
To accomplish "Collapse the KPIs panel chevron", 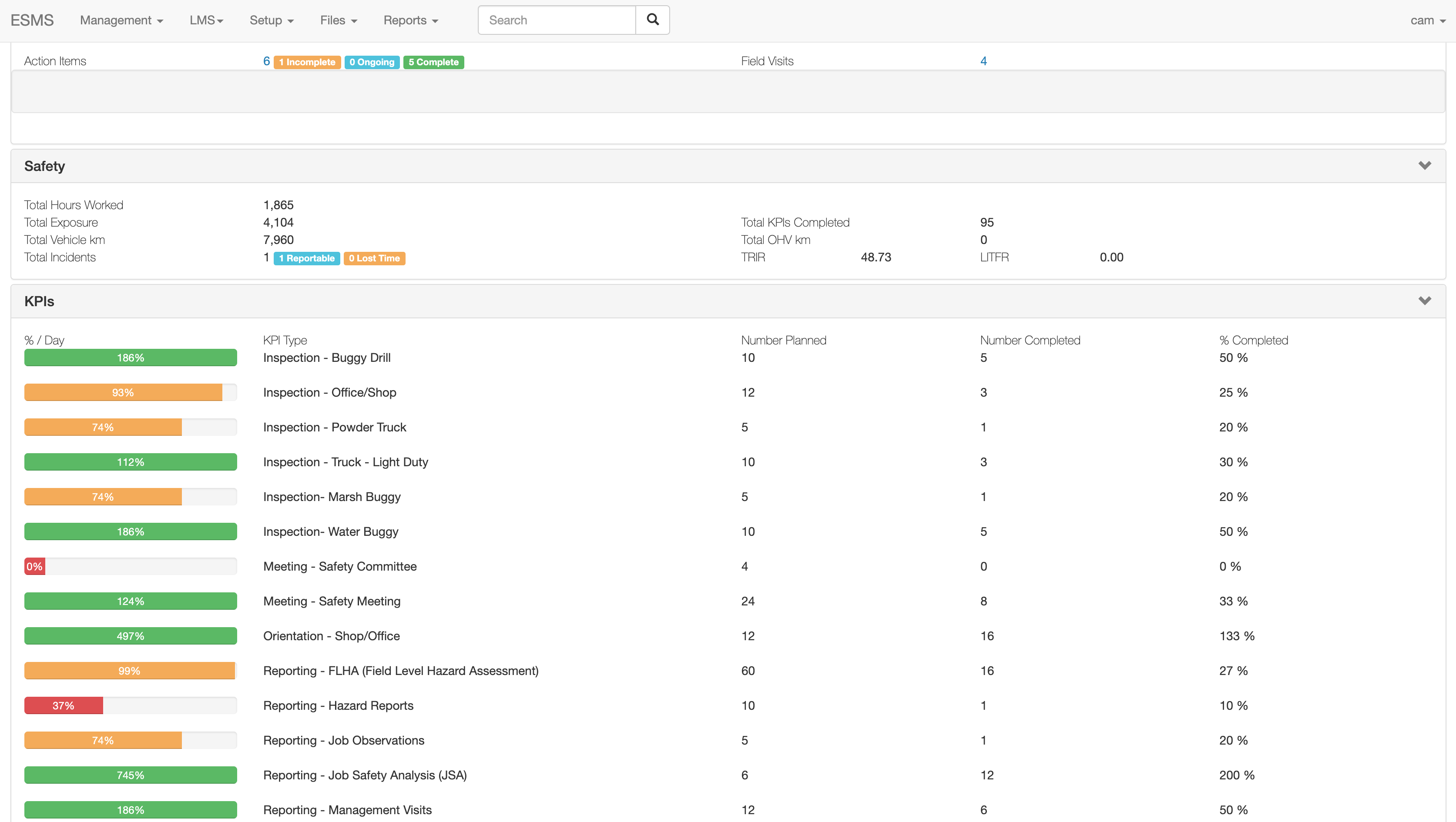I will 1424,301.
